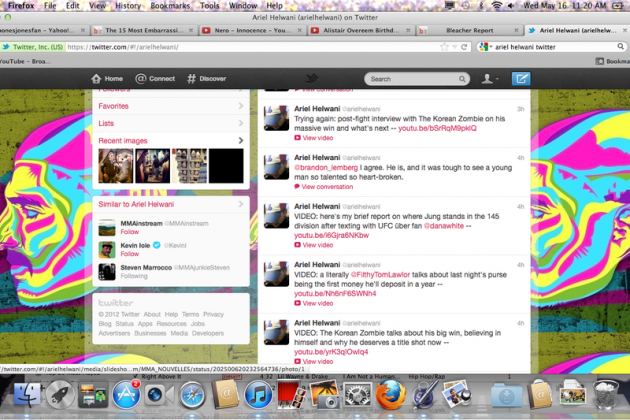Click the @FilthyTomLawlor mention
The width and height of the screenshot is (630, 420).
point(380,275)
